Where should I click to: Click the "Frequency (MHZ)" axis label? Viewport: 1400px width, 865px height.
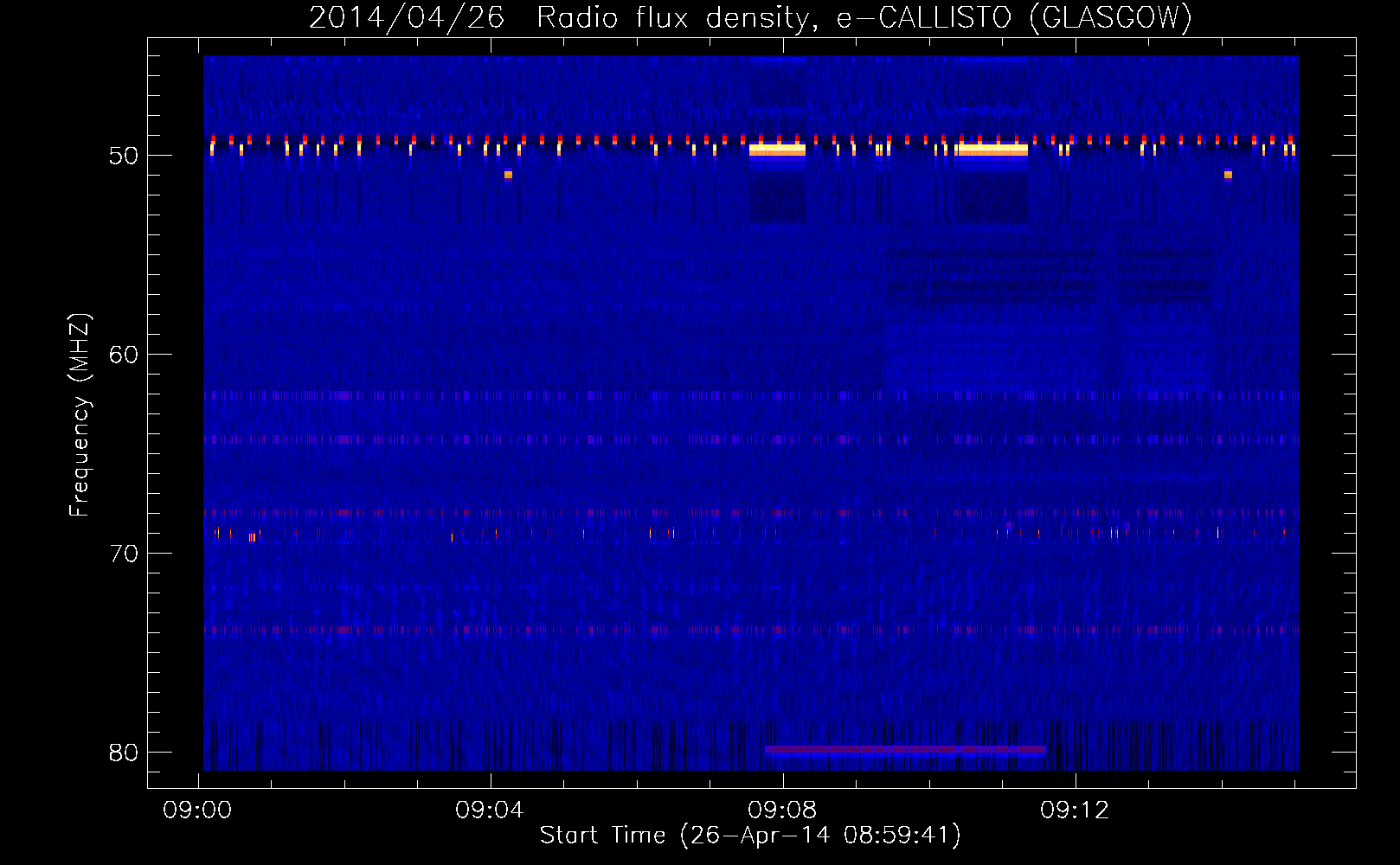80,415
